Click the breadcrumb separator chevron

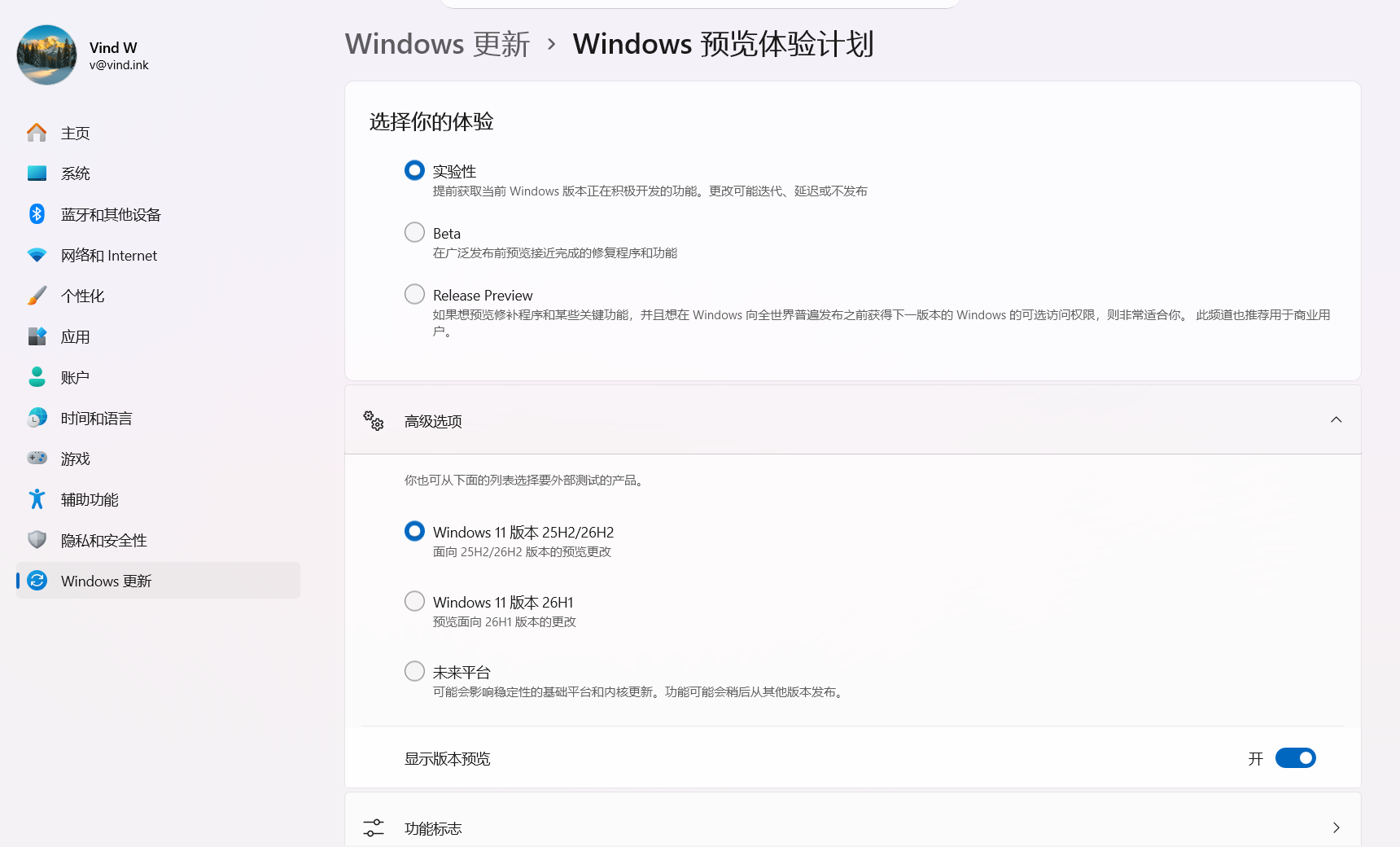coord(552,44)
